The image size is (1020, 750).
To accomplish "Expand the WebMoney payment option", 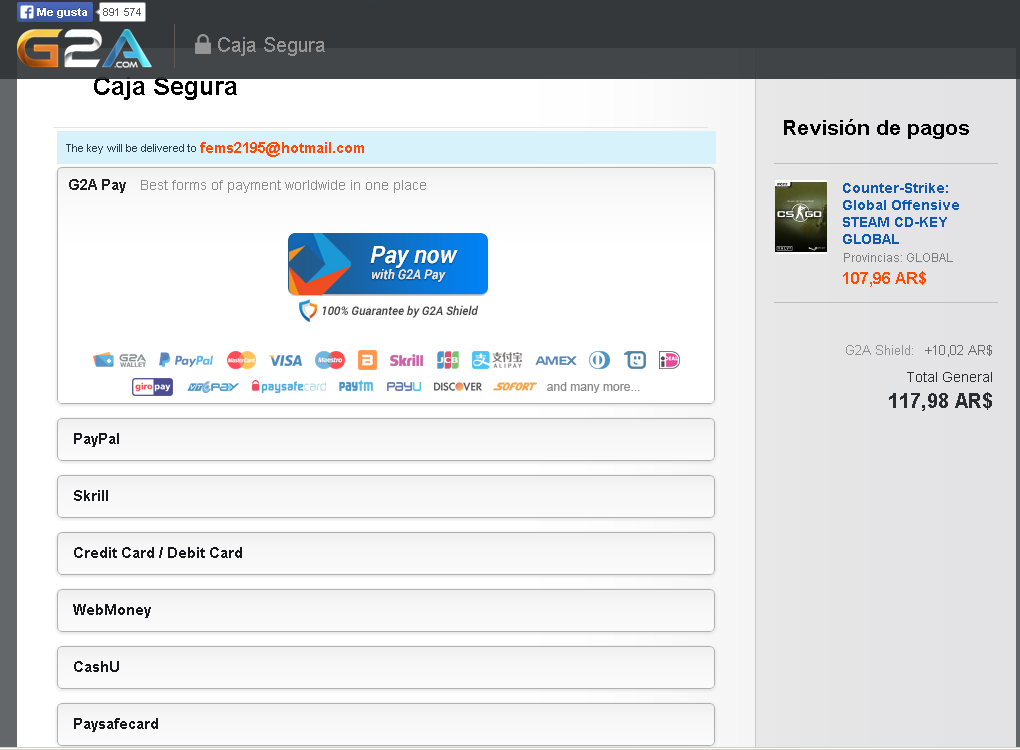I will pyautogui.click(x=386, y=610).
